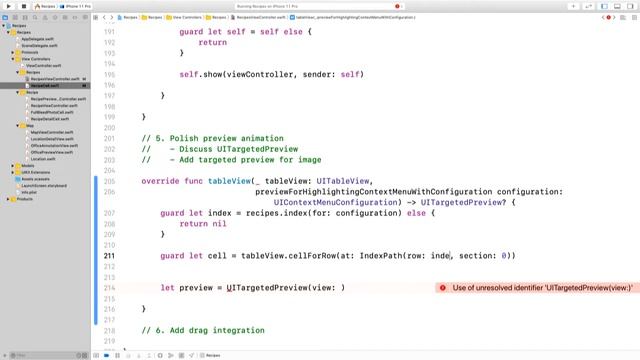Select the Report navigator tab
Viewport: 640px width, 360px height.
(85, 18)
